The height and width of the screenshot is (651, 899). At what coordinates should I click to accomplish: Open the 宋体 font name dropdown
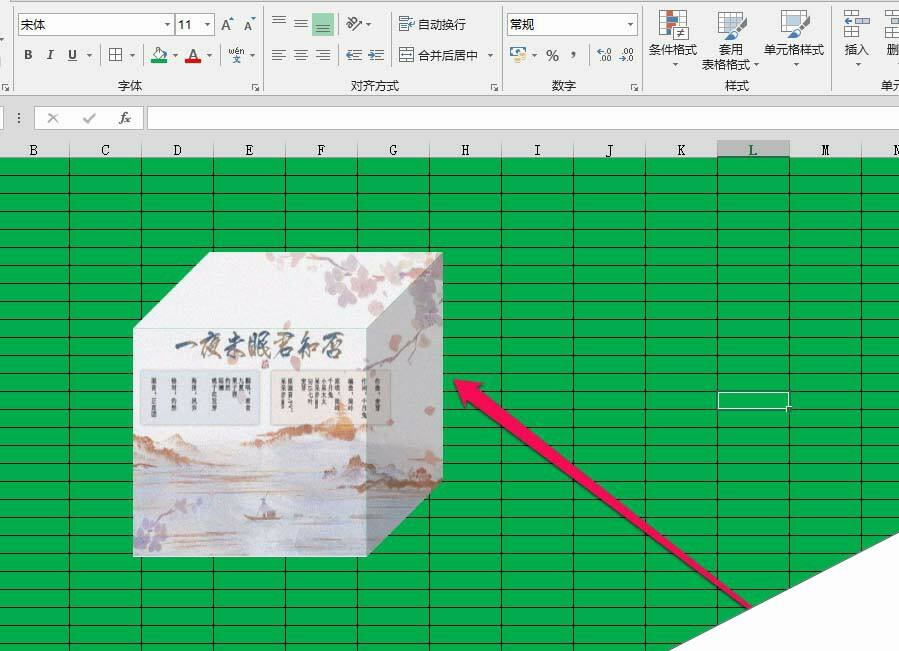[x=167, y=25]
